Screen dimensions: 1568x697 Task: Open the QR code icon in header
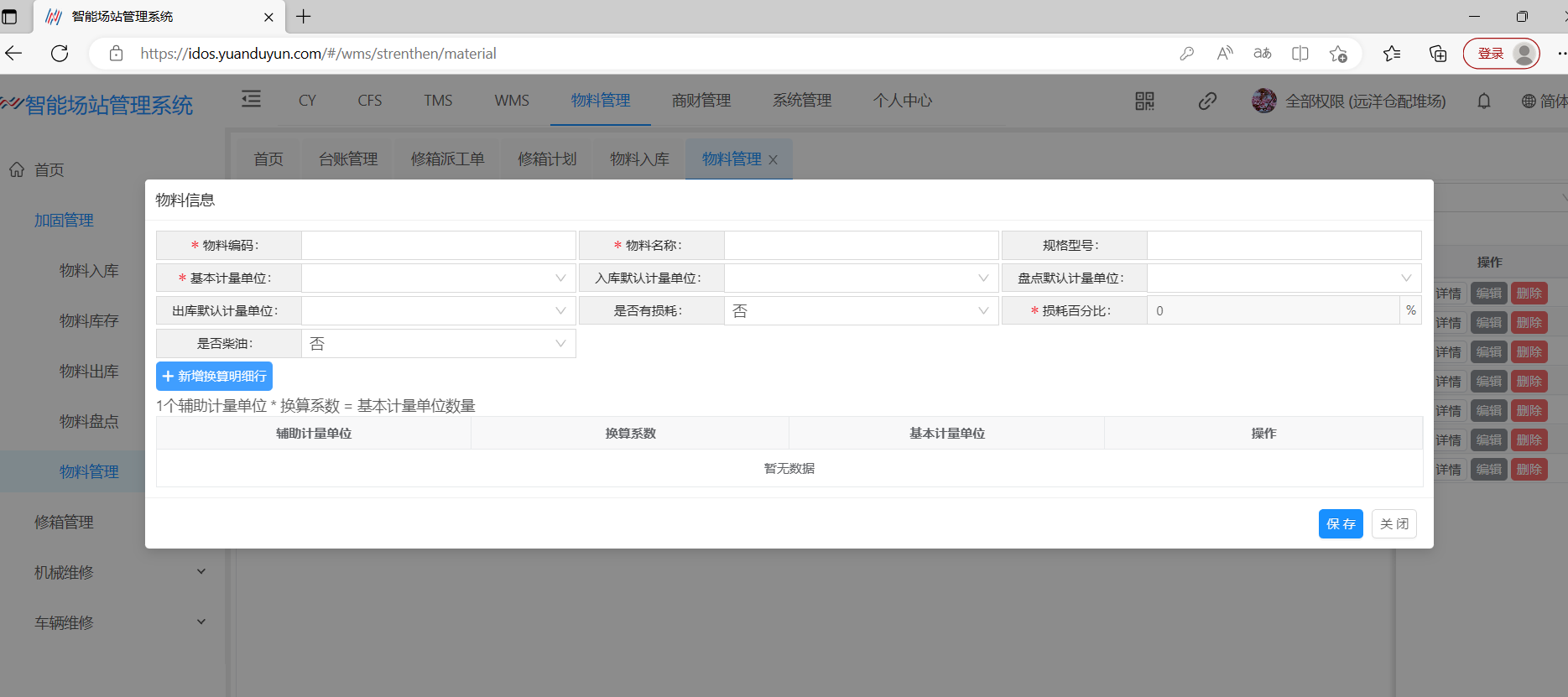pos(1144,101)
